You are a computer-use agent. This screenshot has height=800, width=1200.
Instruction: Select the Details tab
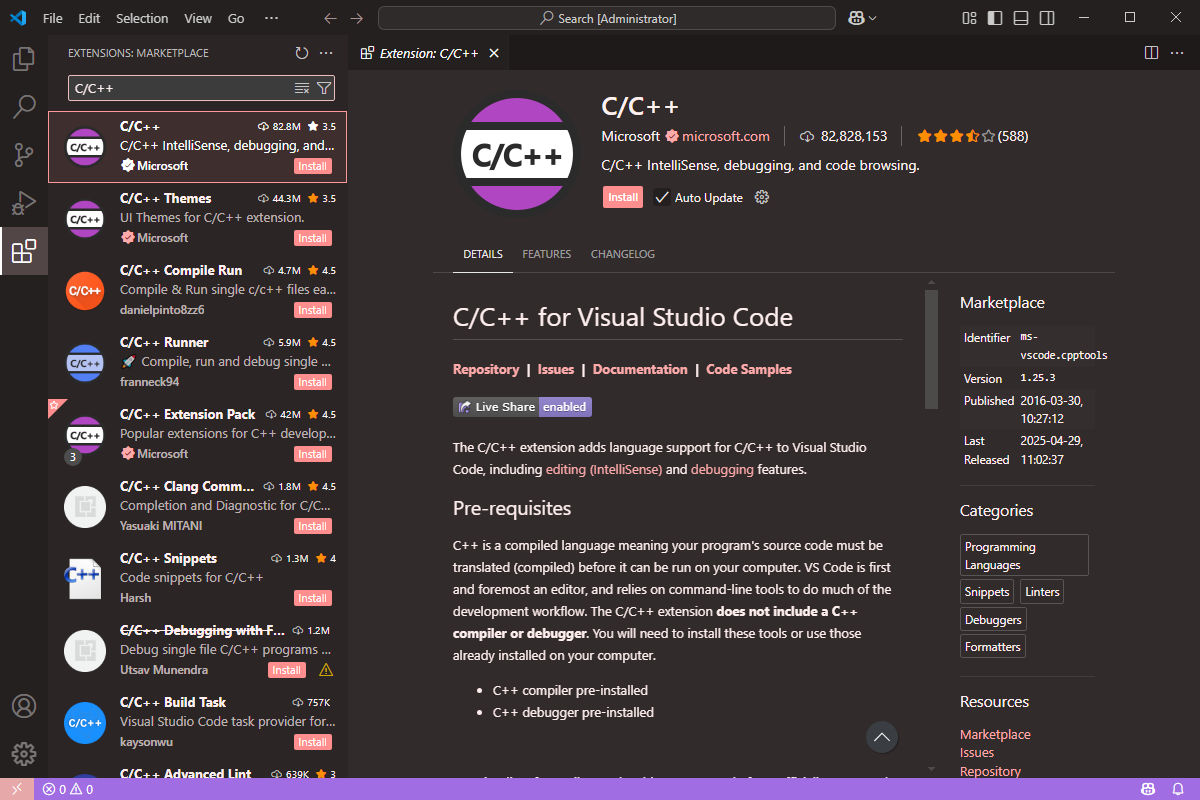[x=483, y=254]
